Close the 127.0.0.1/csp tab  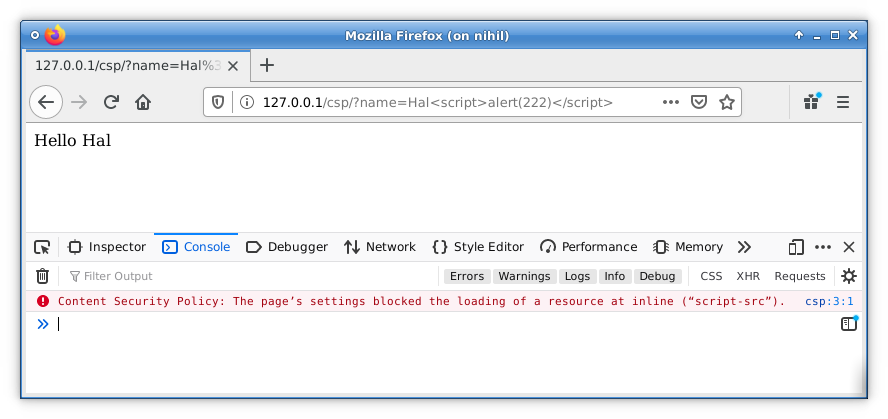[233, 66]
